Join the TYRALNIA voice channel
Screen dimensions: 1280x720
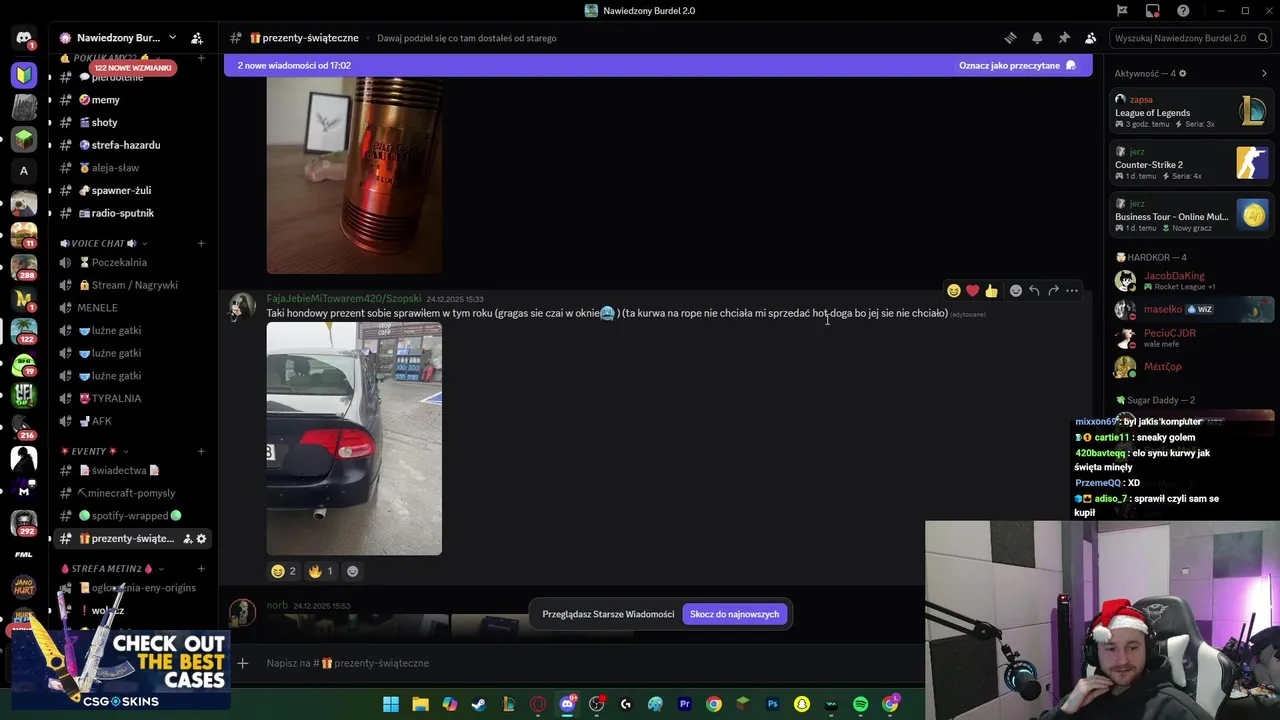pos(132,398)
